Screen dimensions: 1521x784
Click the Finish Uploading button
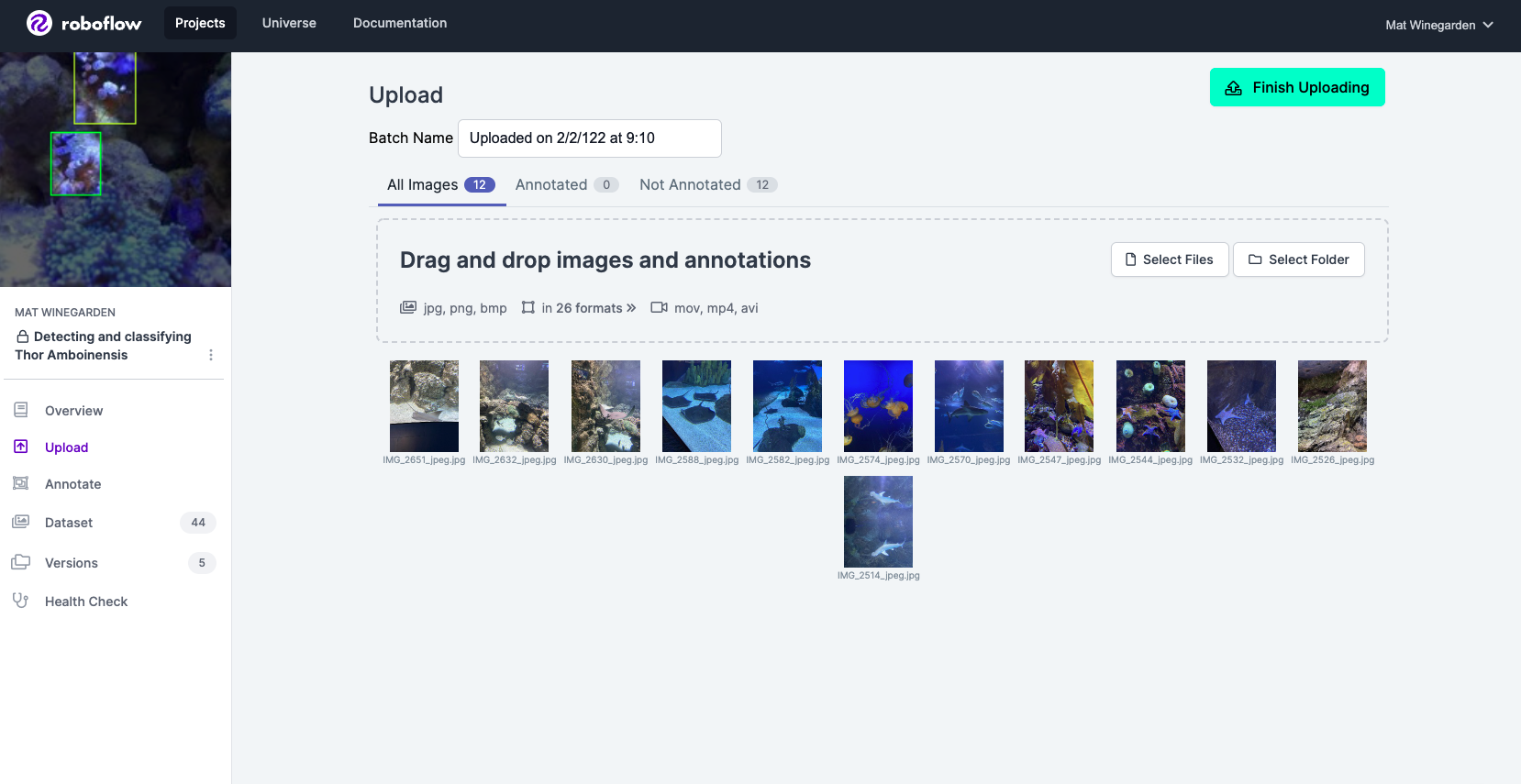coord(1297,87)
